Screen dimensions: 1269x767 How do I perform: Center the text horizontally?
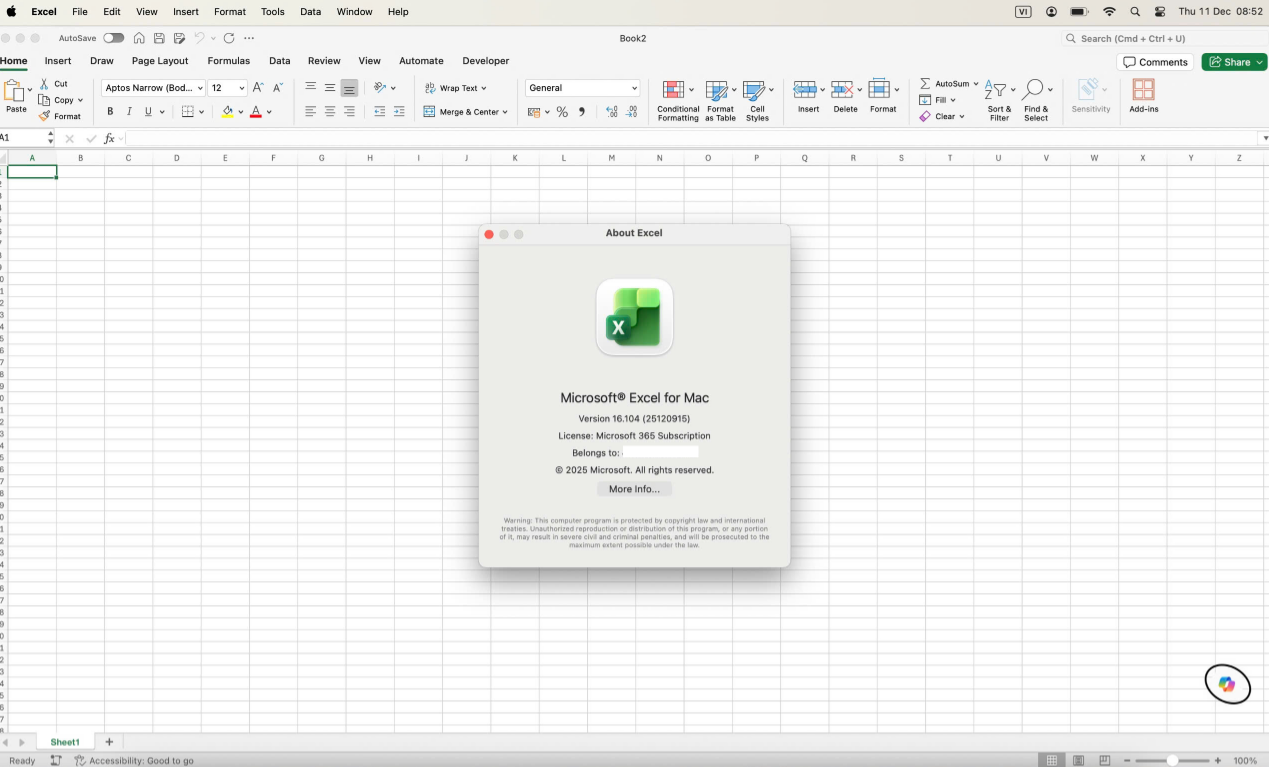pyautogui.click(x=330, y=112)
